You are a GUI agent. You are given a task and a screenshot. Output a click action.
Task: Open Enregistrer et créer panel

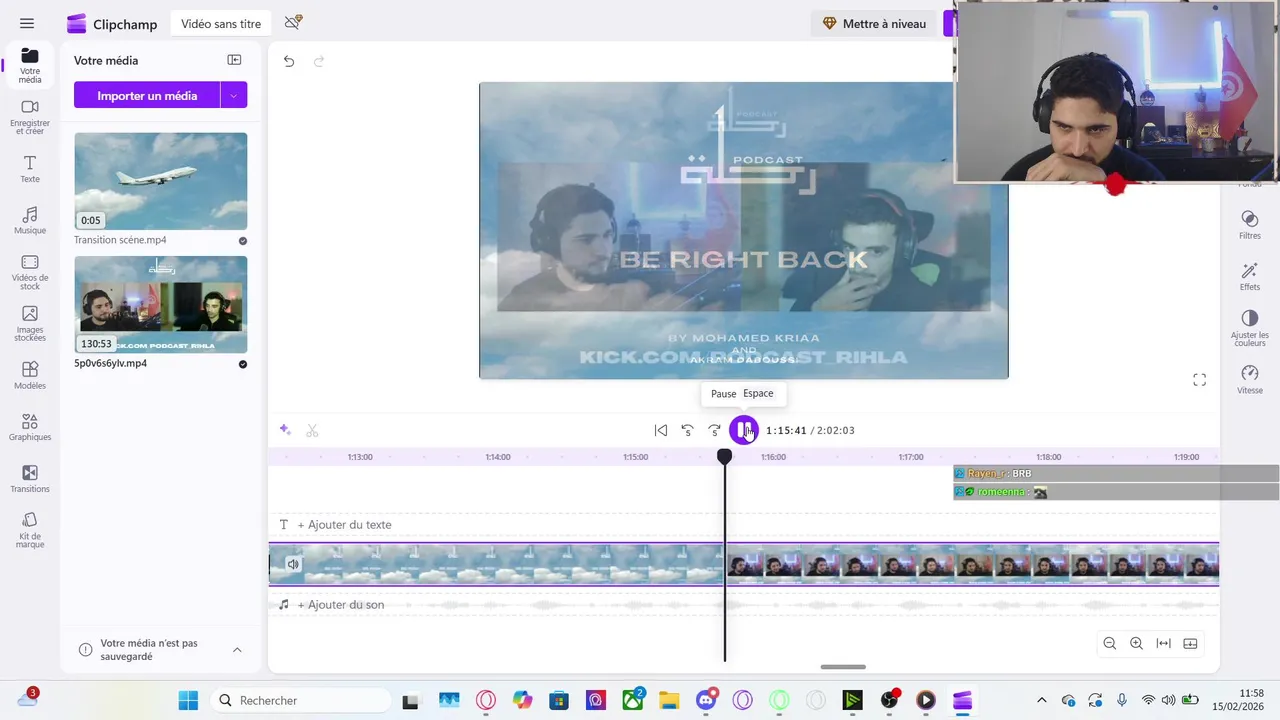30,117
